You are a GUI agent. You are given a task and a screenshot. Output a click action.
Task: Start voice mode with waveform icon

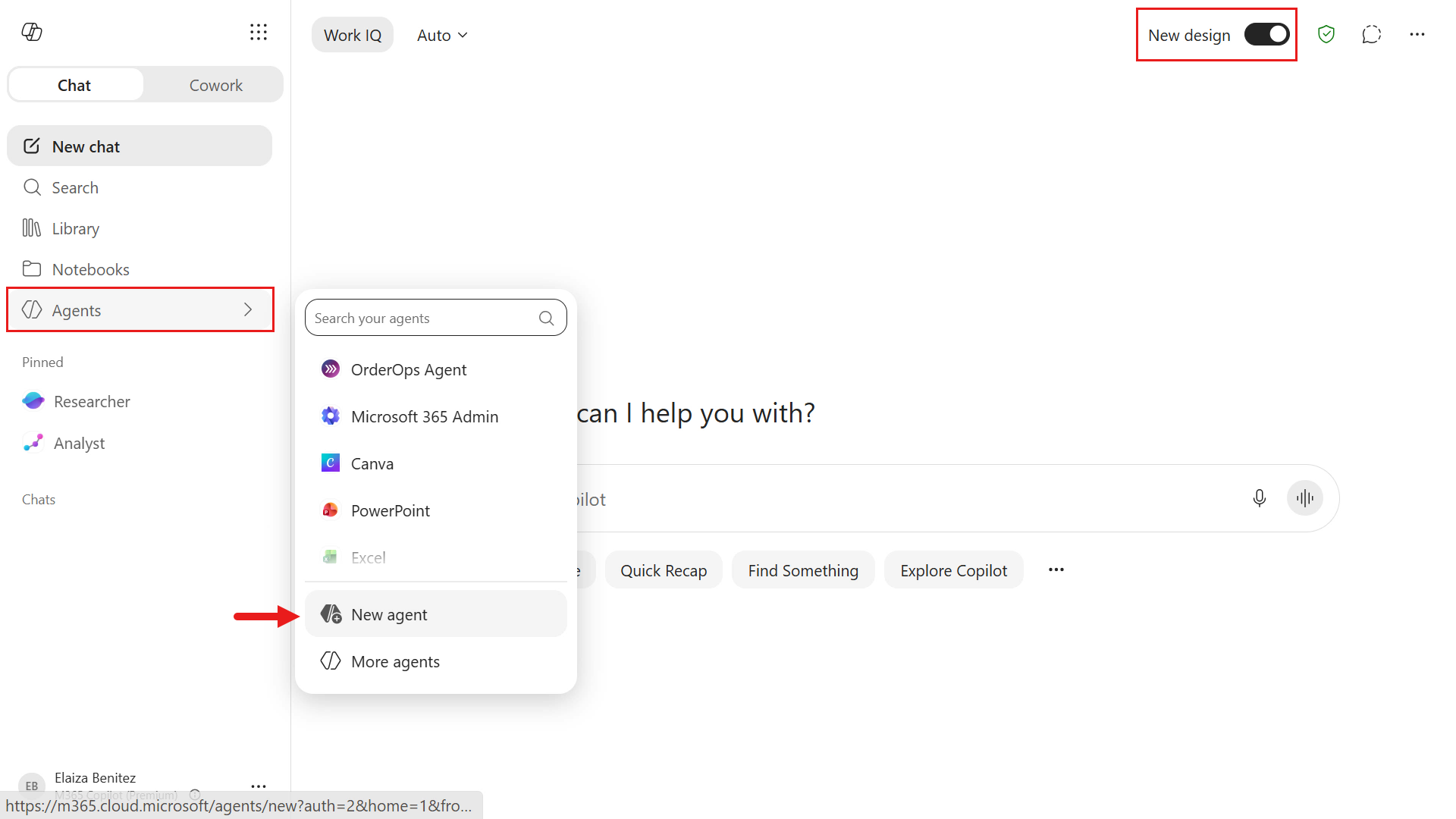[1305, 498]
